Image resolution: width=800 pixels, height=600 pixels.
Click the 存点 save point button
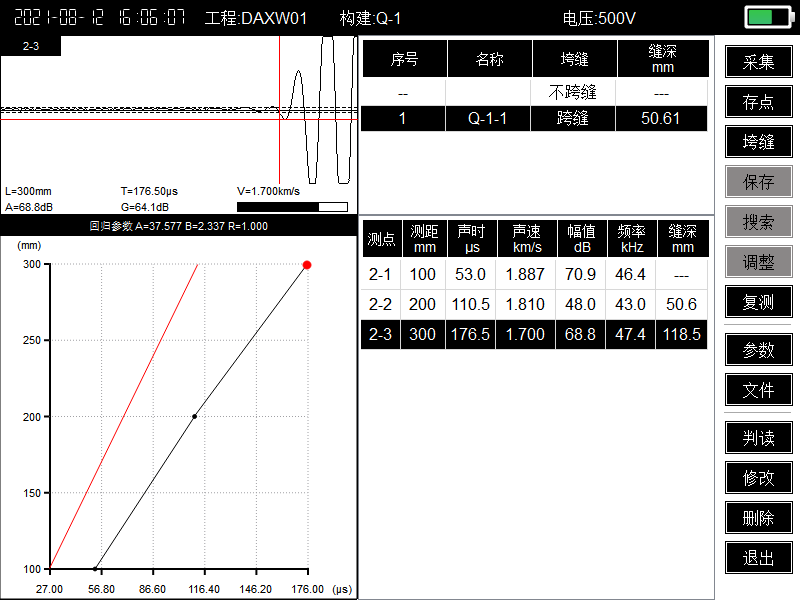758,102
